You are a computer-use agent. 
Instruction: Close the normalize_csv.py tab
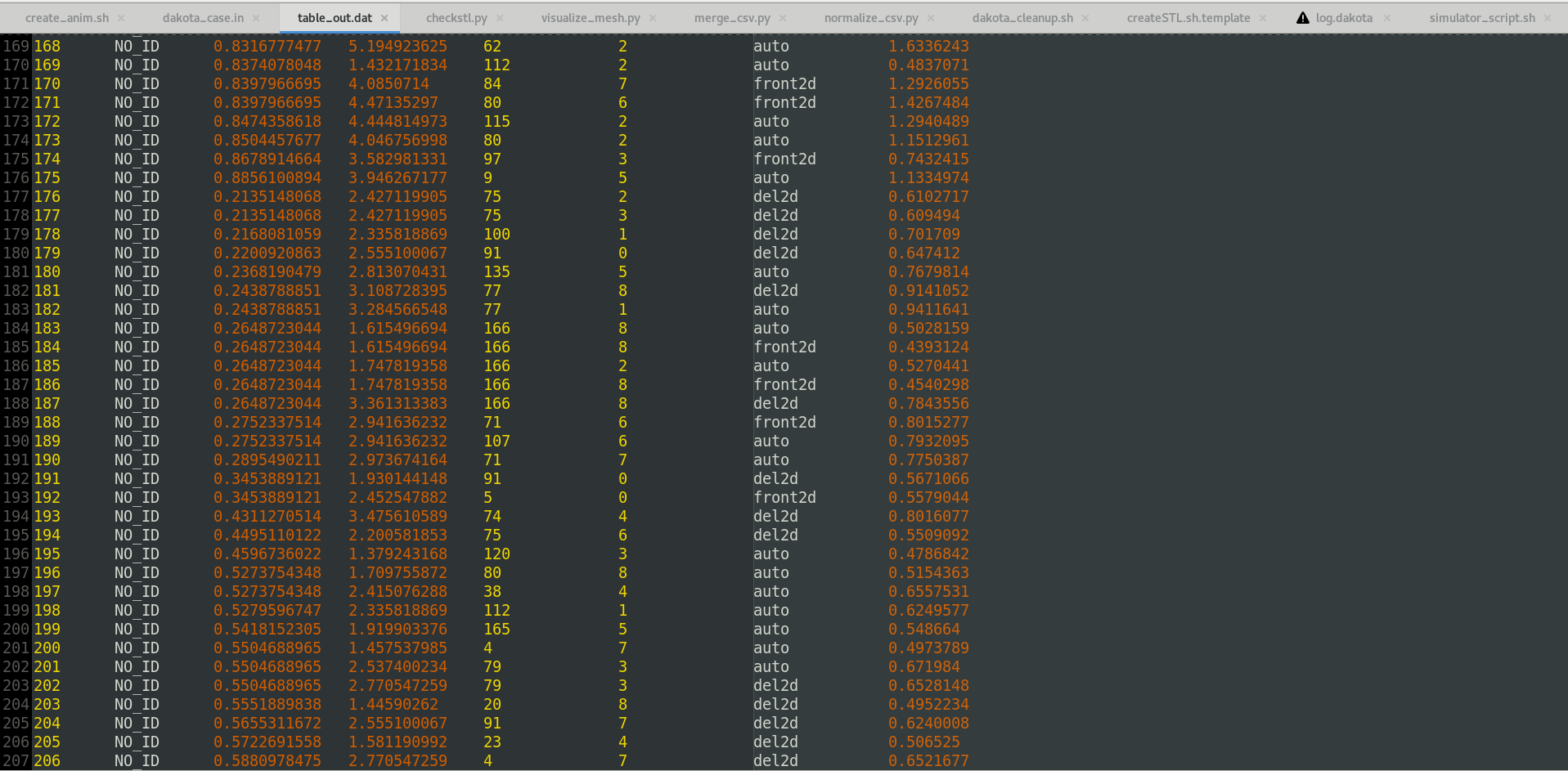[x=931, y=18]
